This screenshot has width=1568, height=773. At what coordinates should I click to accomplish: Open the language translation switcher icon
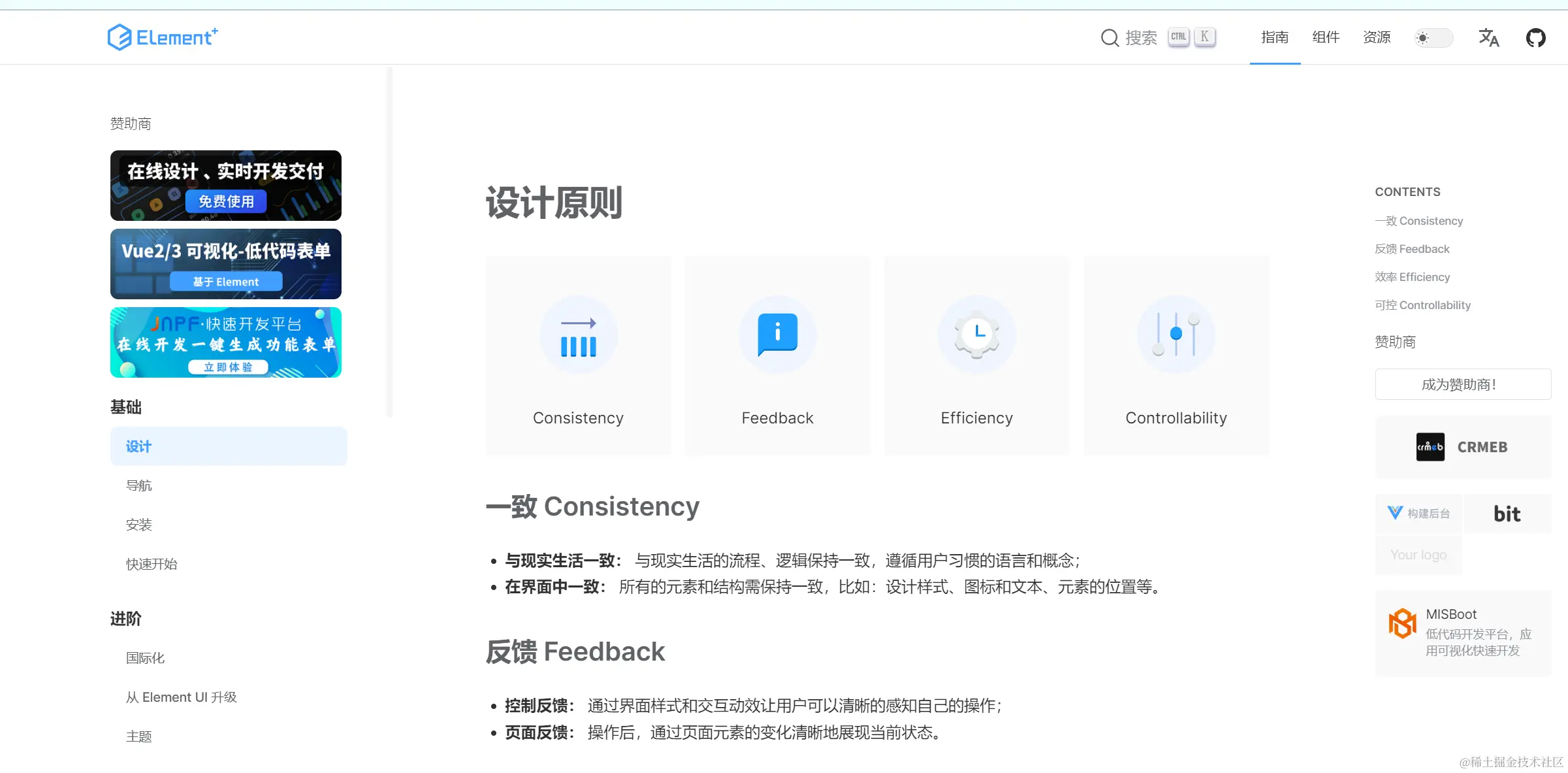1488,38
